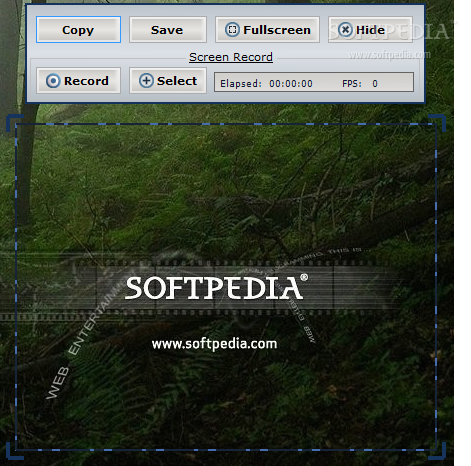This screenshot has height=466, width=471.
Task: Open the Screen Record link
Action: tap(231, 57)
